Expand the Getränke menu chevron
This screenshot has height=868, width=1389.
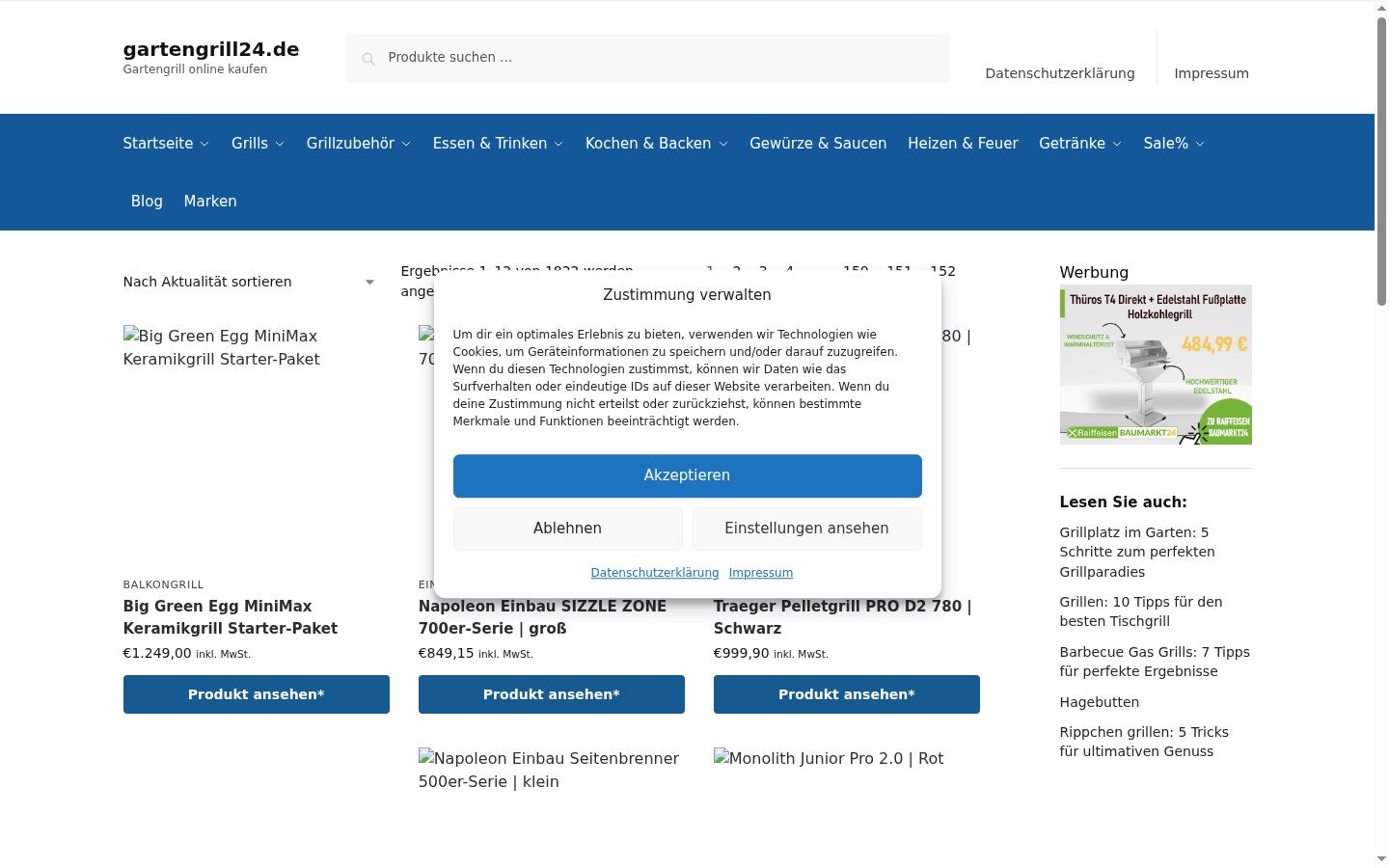1117,144
